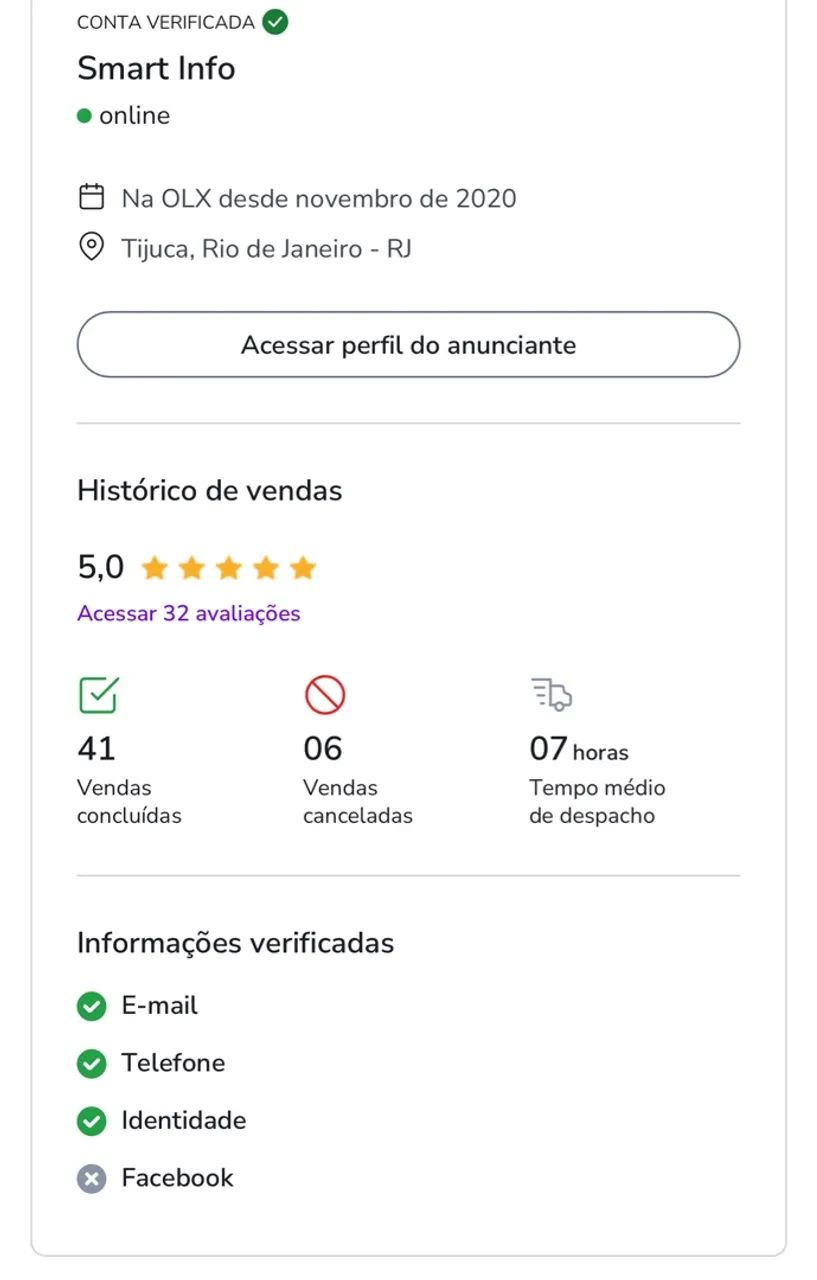The image size is (817, 1280).
Task: Click the cancelled sales prohibition icon
Action: pos(324,695)
